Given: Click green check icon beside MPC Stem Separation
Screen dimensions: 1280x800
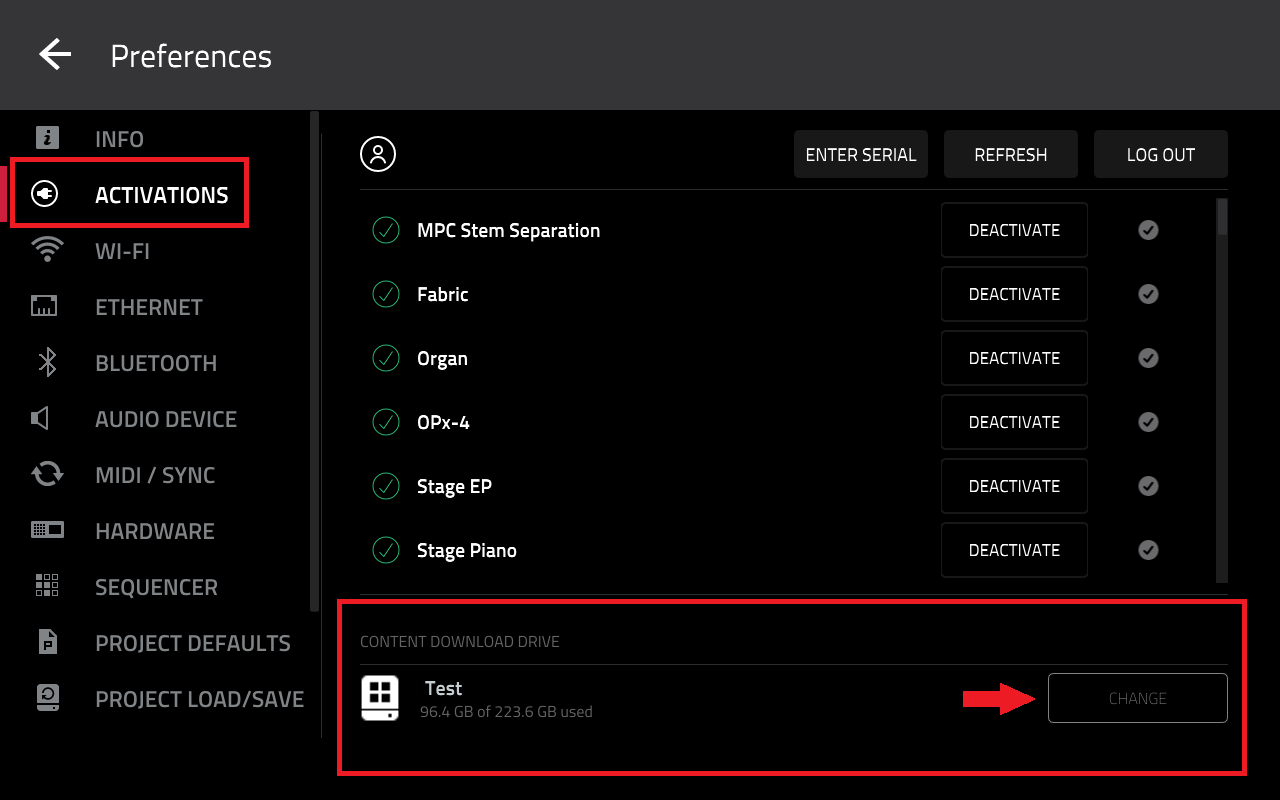Looking at the screenshot, I should [386, 230].
